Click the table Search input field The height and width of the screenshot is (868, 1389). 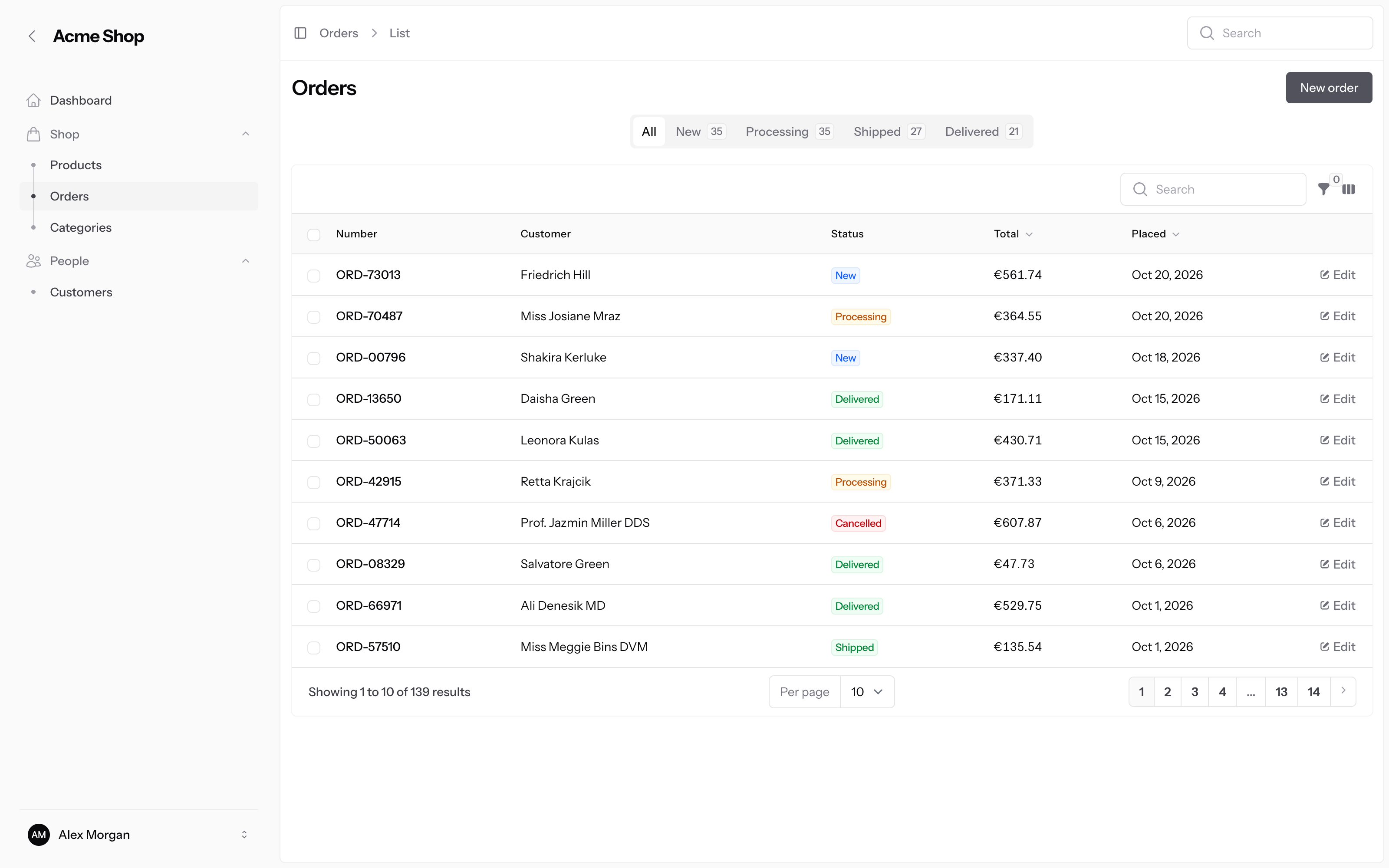[1213, 190]
